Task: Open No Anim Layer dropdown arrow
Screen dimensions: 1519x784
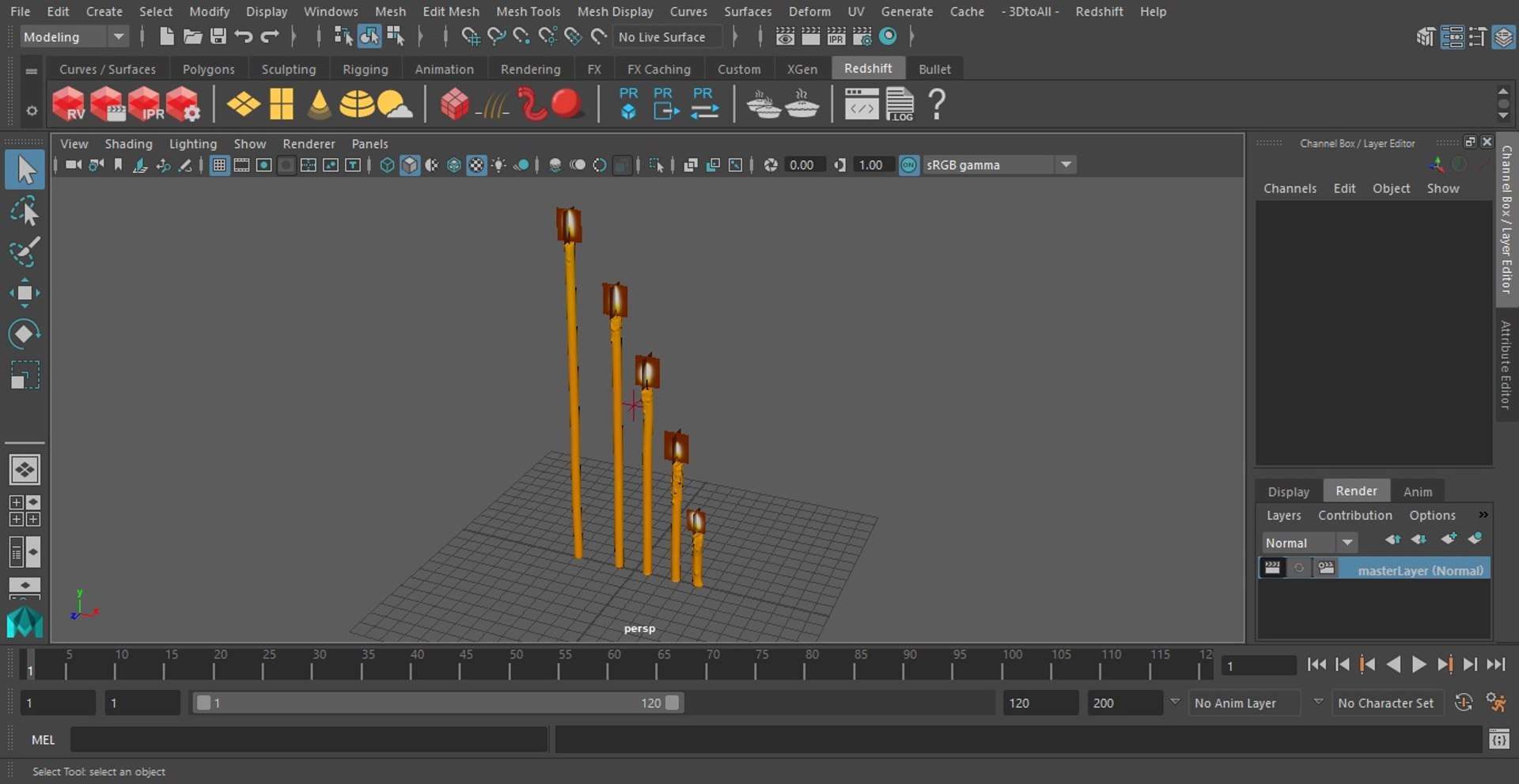Action: click(x=1175, y=703)
